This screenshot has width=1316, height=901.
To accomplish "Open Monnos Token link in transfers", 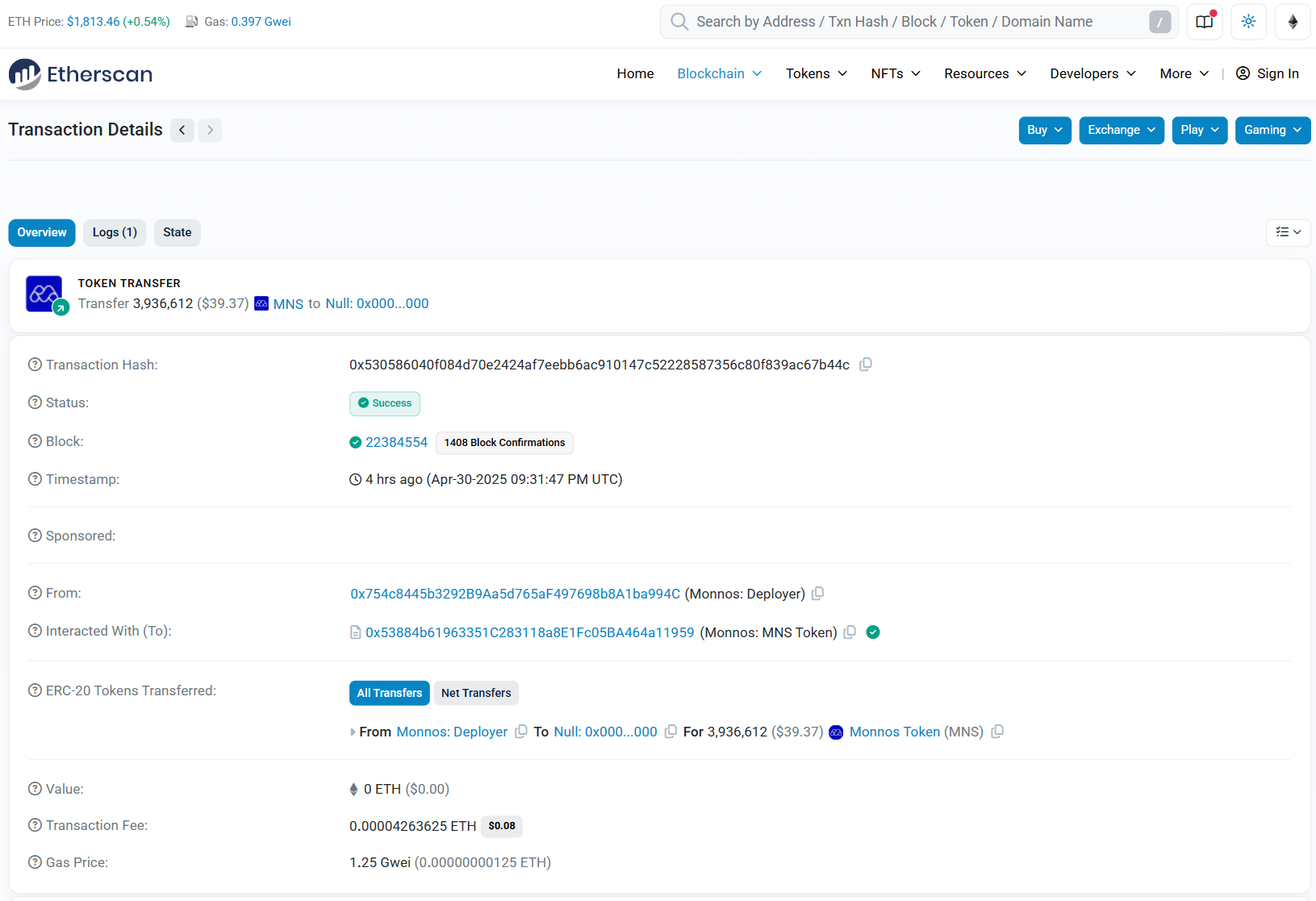I will pos(895,732).
